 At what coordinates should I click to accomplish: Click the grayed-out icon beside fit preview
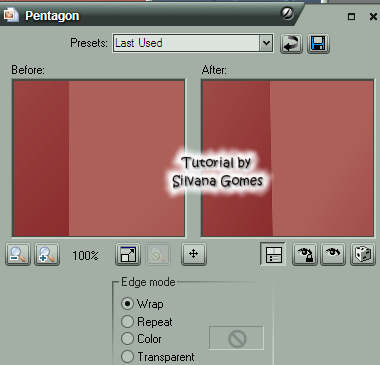(158, 255)
